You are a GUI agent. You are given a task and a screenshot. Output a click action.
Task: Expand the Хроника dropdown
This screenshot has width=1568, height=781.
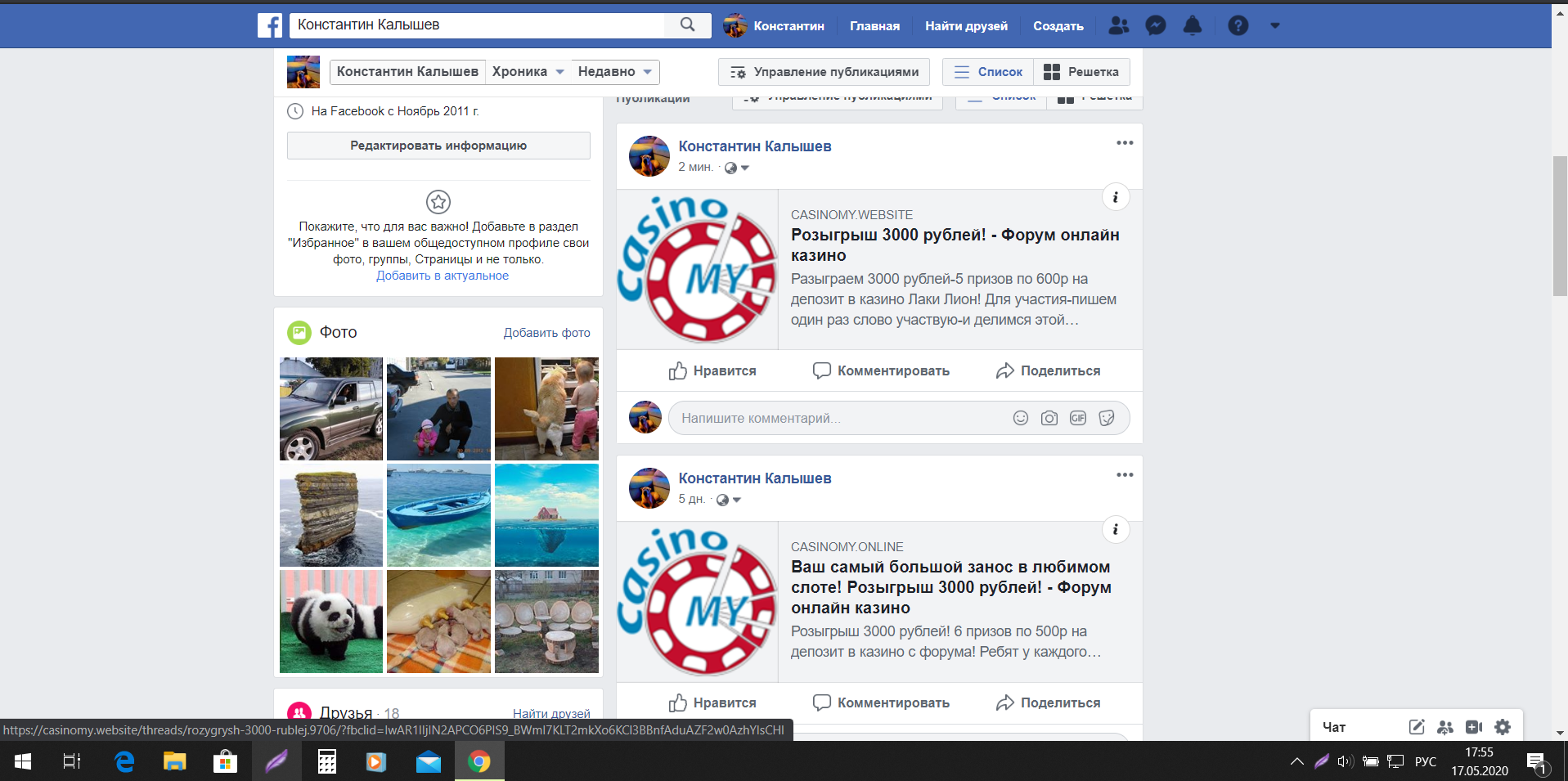tap(528, 72)
